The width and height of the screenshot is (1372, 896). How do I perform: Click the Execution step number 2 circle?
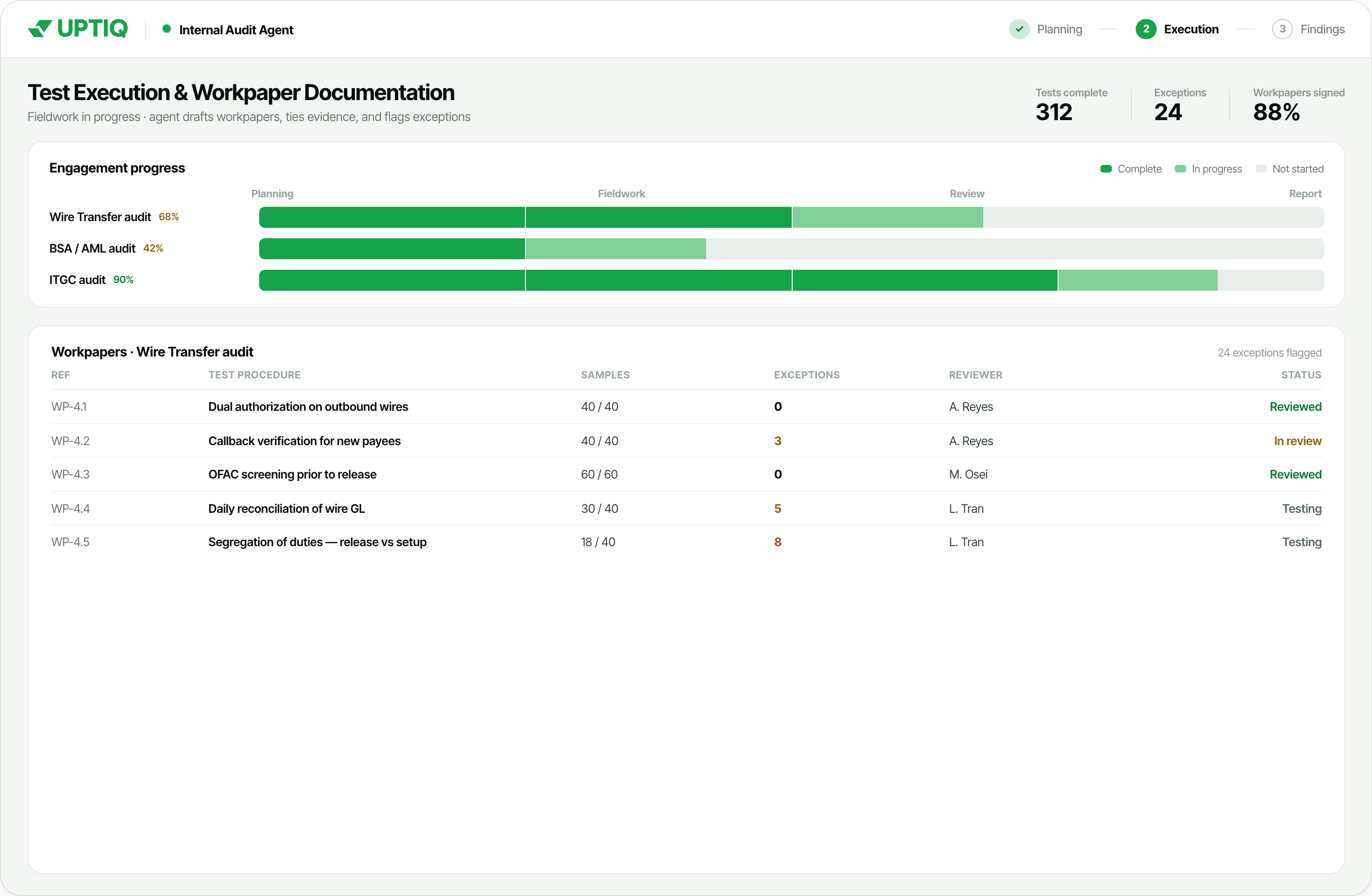[1145, 29]
